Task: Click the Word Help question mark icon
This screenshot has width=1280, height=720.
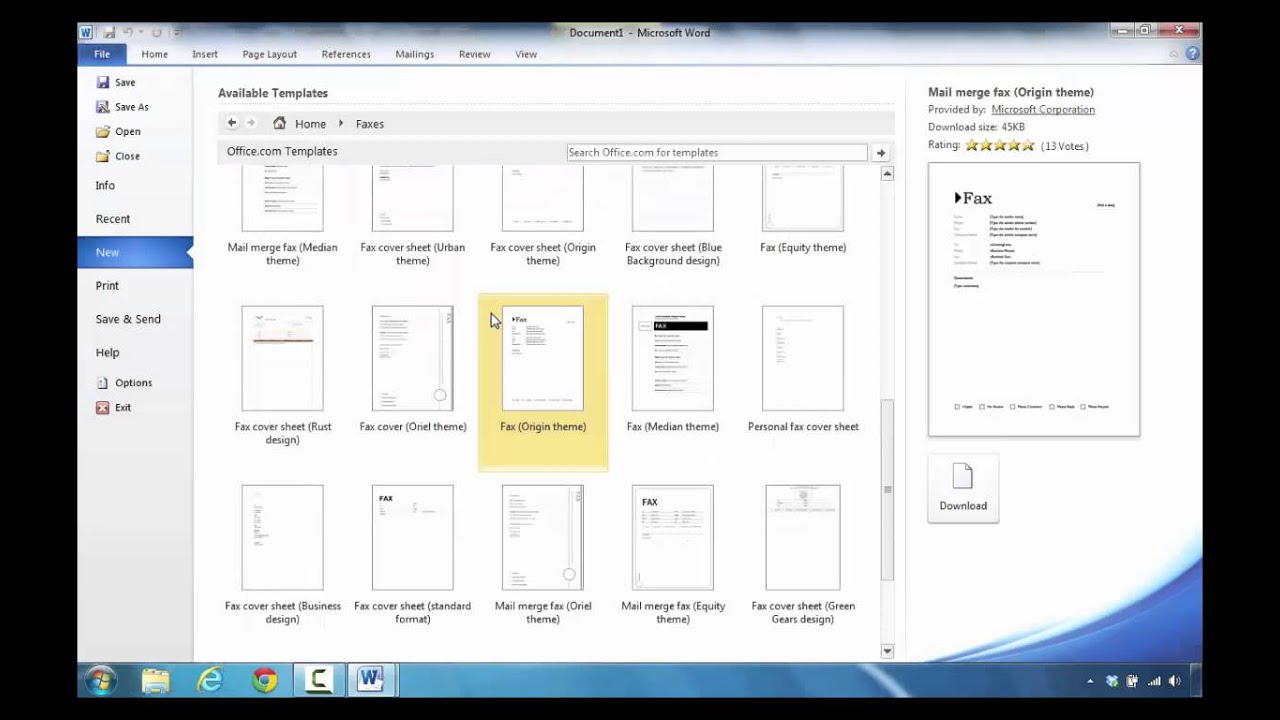Action: (x=1192, y=54)
